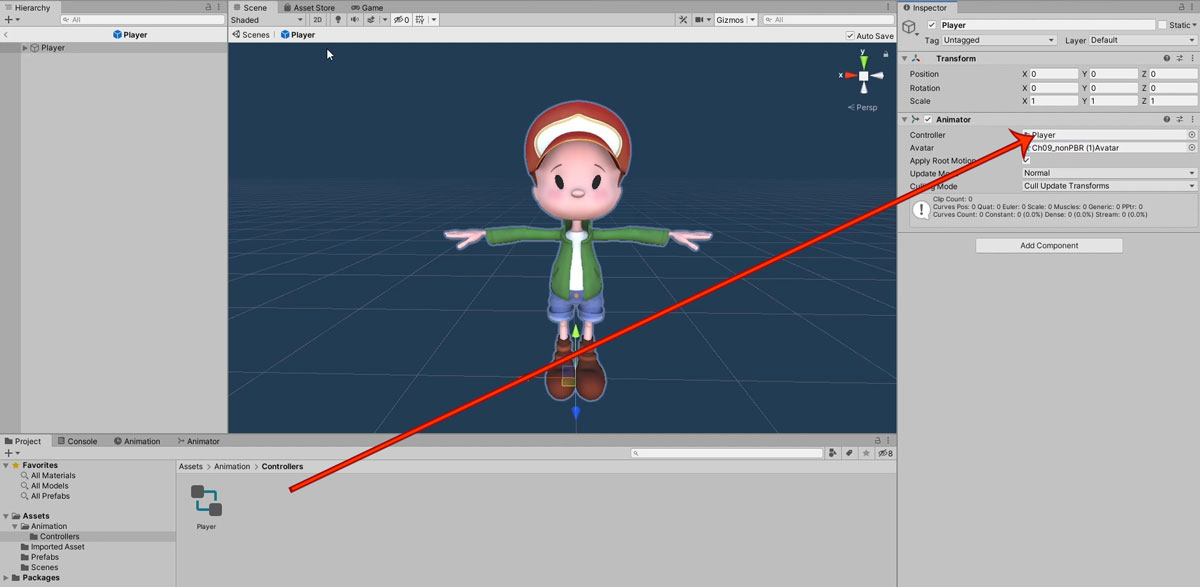Click the Add Component button
The image size is (1200, 587).
(x=1048, y=245)
